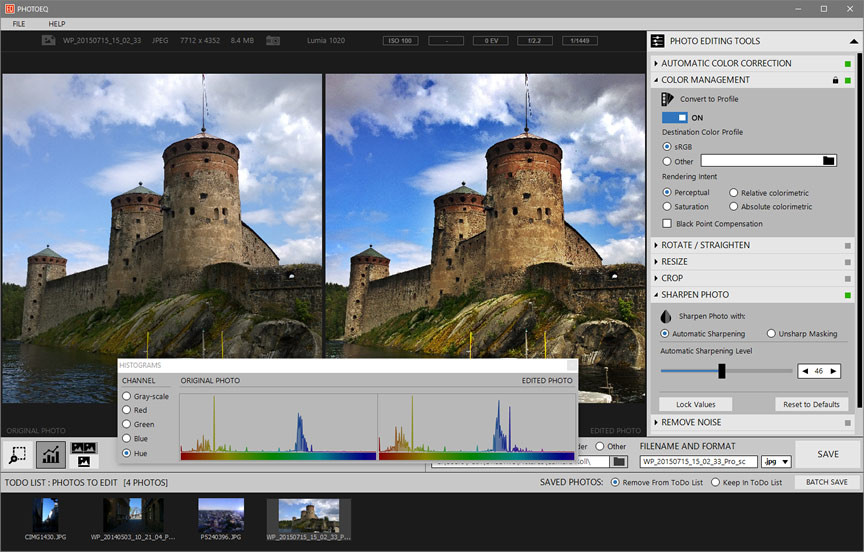
Task: Choose Absolute colorimetric rendering intent
Action: [733, 207]
